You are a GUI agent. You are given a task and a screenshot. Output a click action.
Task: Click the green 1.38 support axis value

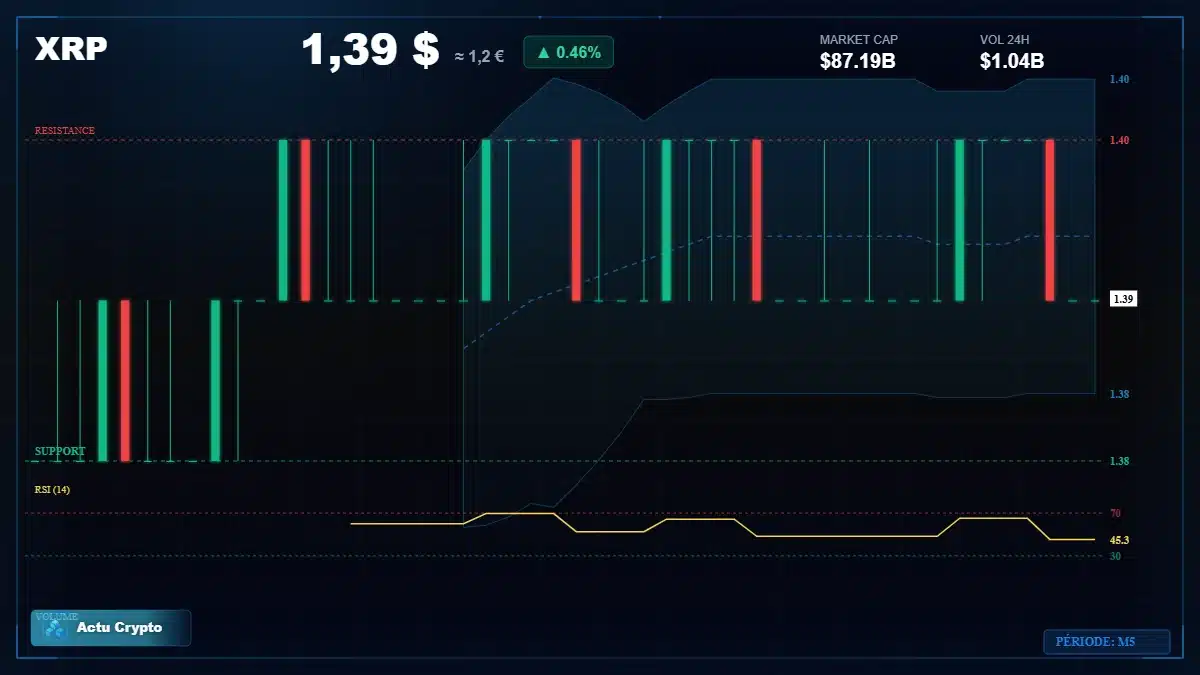(1119, 461)
